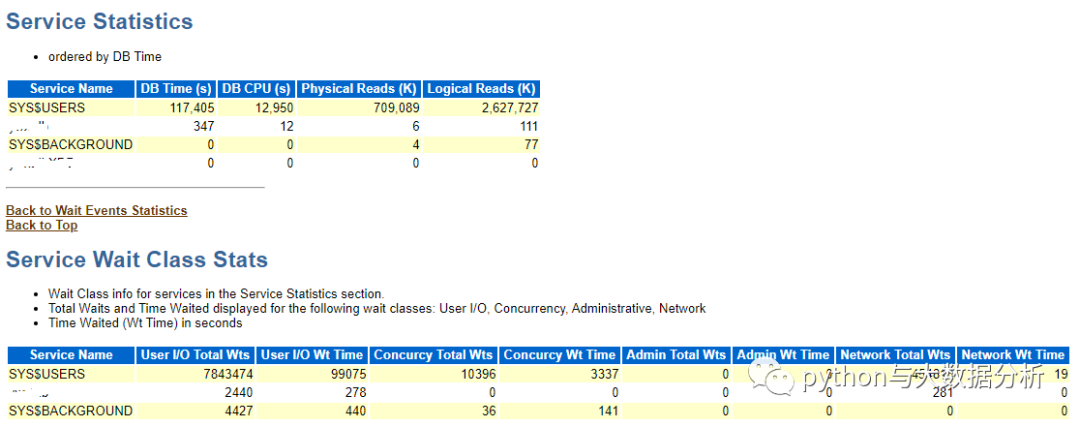Follow the Back to Top link

[41, 225]
